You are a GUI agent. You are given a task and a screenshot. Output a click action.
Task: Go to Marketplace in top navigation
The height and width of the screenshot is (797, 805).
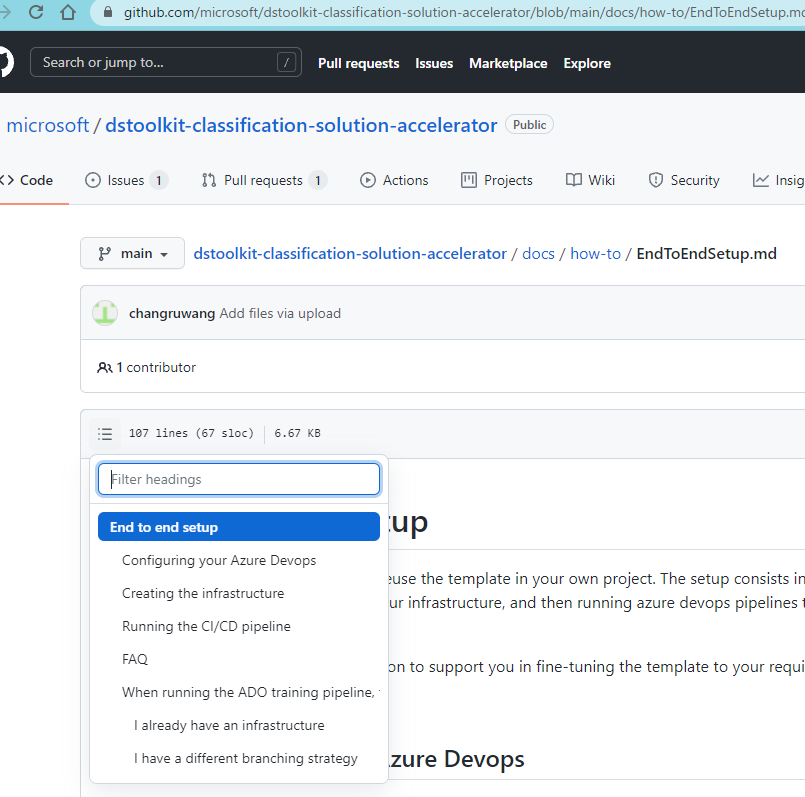508,63
